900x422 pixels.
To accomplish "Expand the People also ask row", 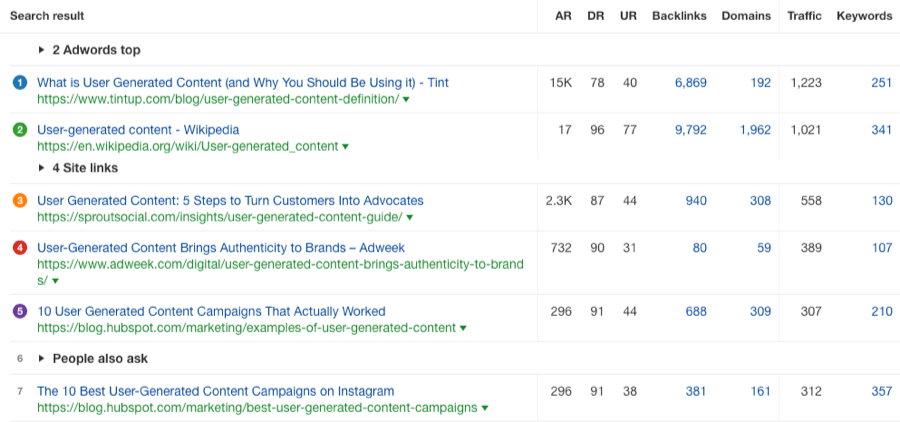I will pos(42,358).
